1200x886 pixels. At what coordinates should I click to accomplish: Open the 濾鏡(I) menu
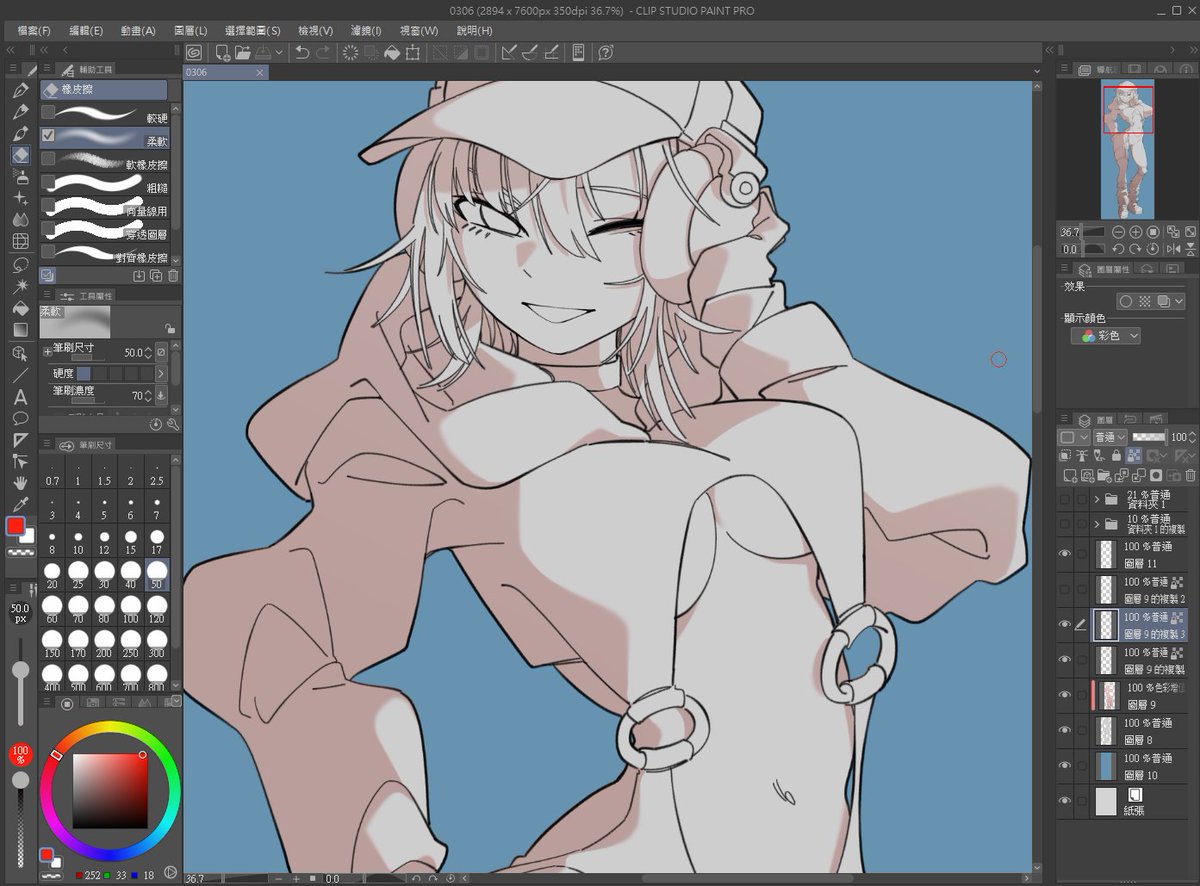pyautogui.click(x=366, y=31)
